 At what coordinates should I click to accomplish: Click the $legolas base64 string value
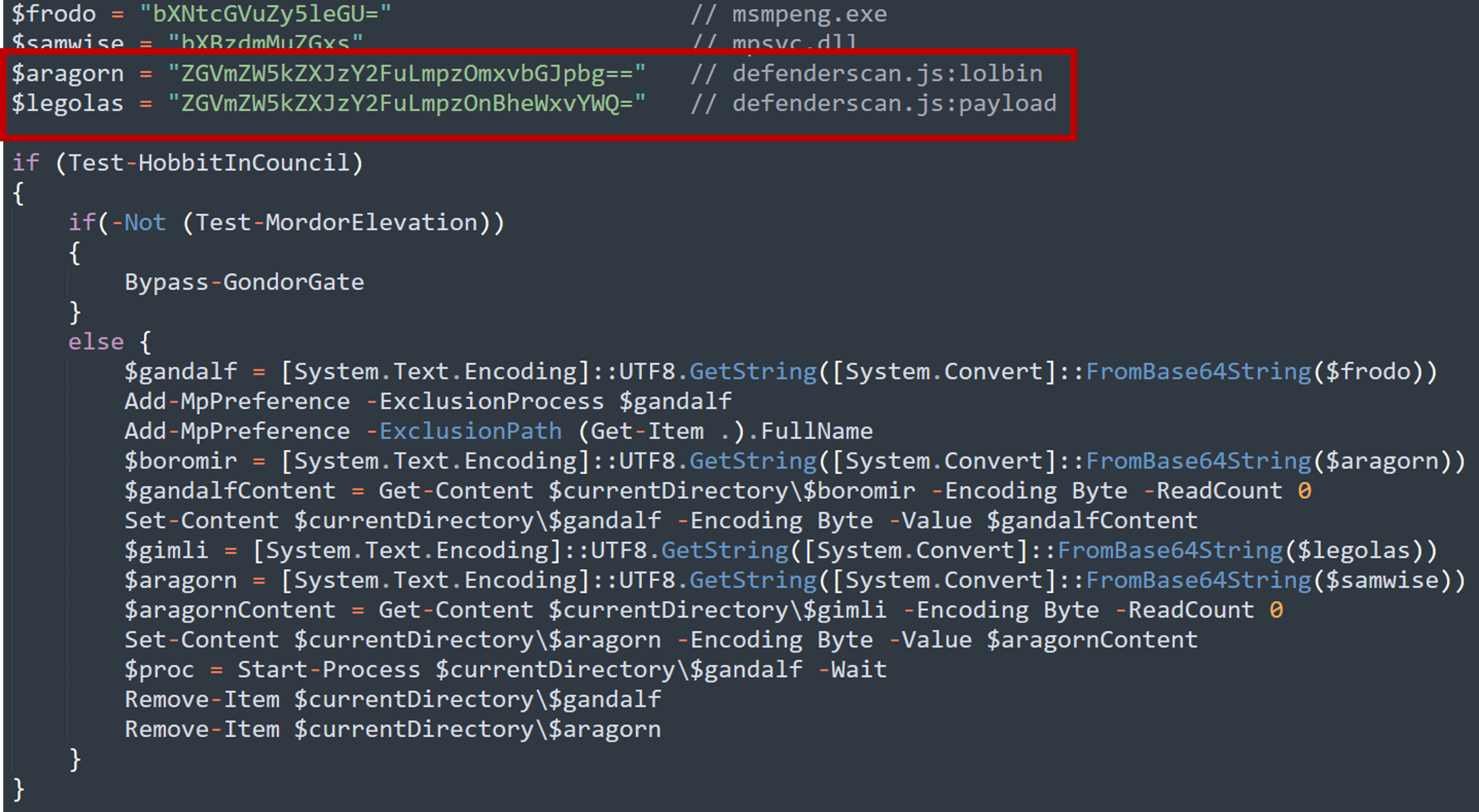[x=406, y=104]
